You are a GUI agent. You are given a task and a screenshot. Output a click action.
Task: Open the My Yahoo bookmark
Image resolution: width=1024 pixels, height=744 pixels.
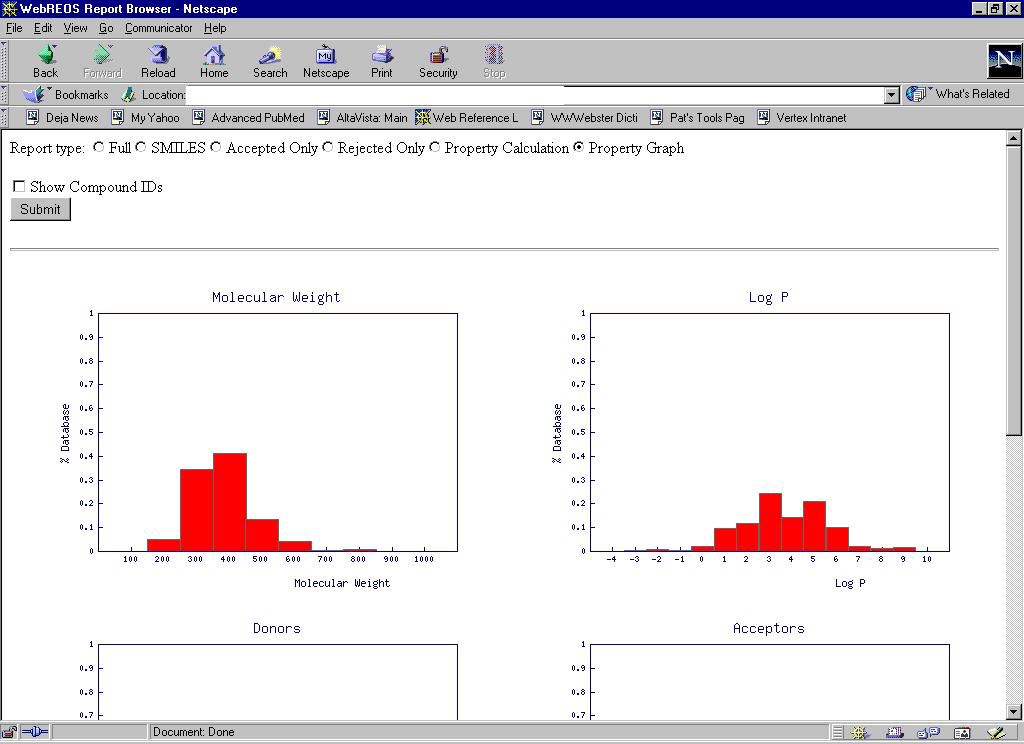146,118
